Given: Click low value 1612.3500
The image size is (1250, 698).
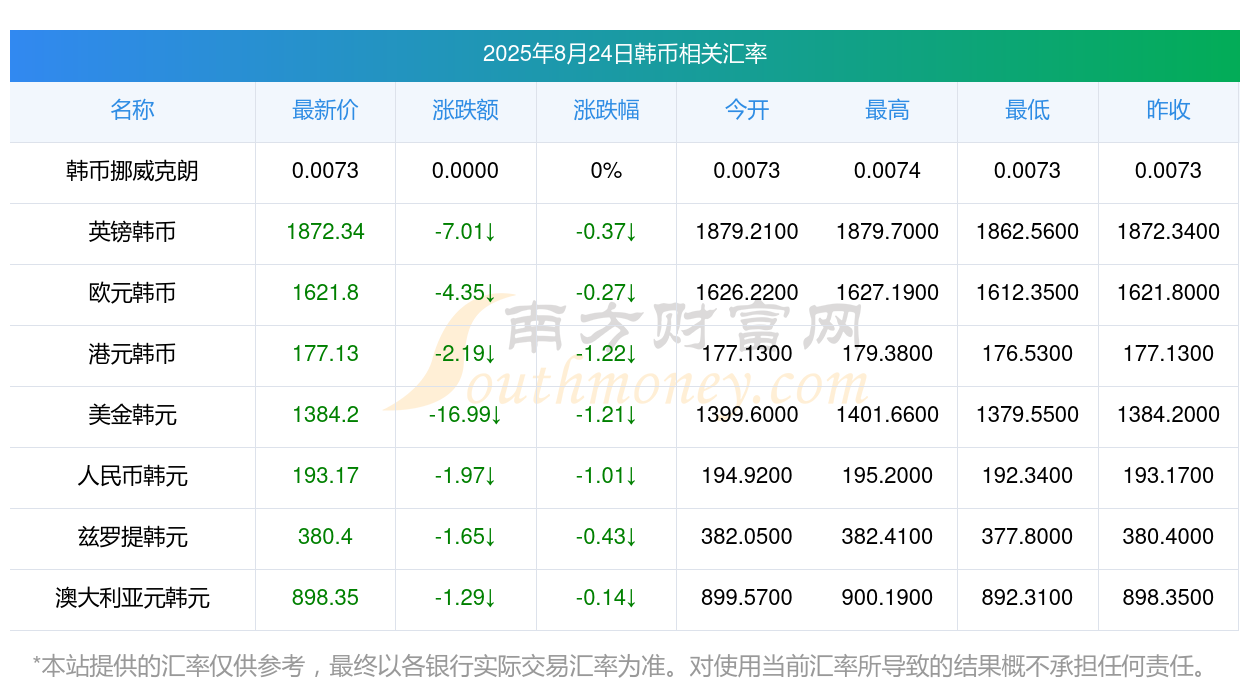Looking at the screenshot, I should tap(1028, 293).
